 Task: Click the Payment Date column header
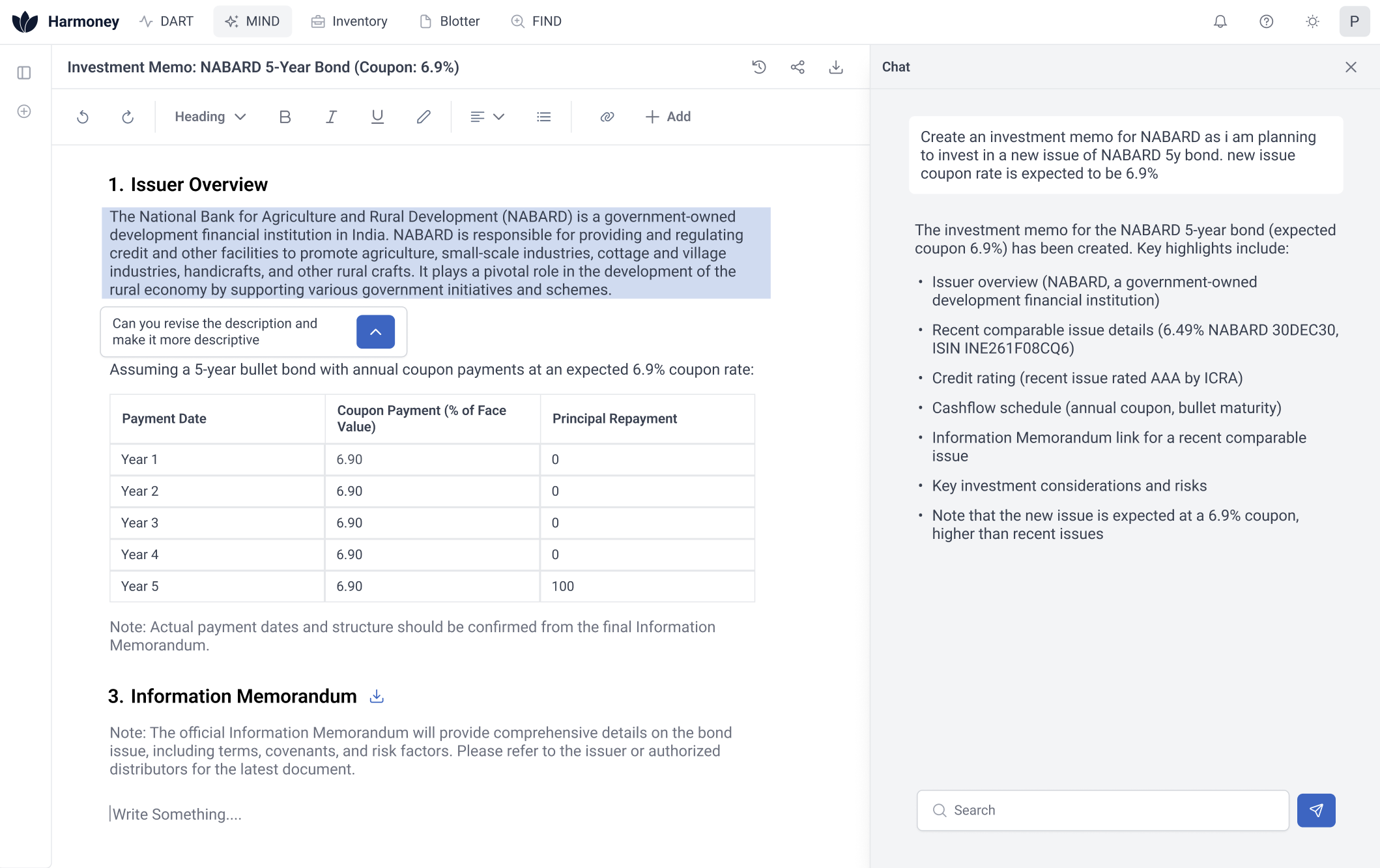click(x=217, y=419)
